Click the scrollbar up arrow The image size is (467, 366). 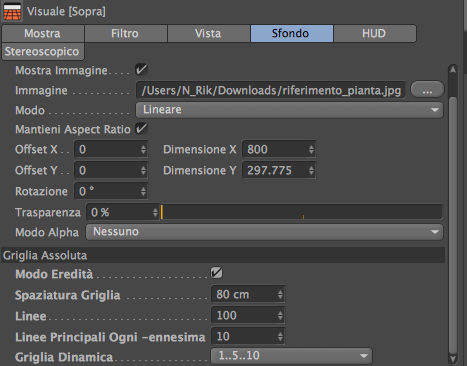pos(453,70)
